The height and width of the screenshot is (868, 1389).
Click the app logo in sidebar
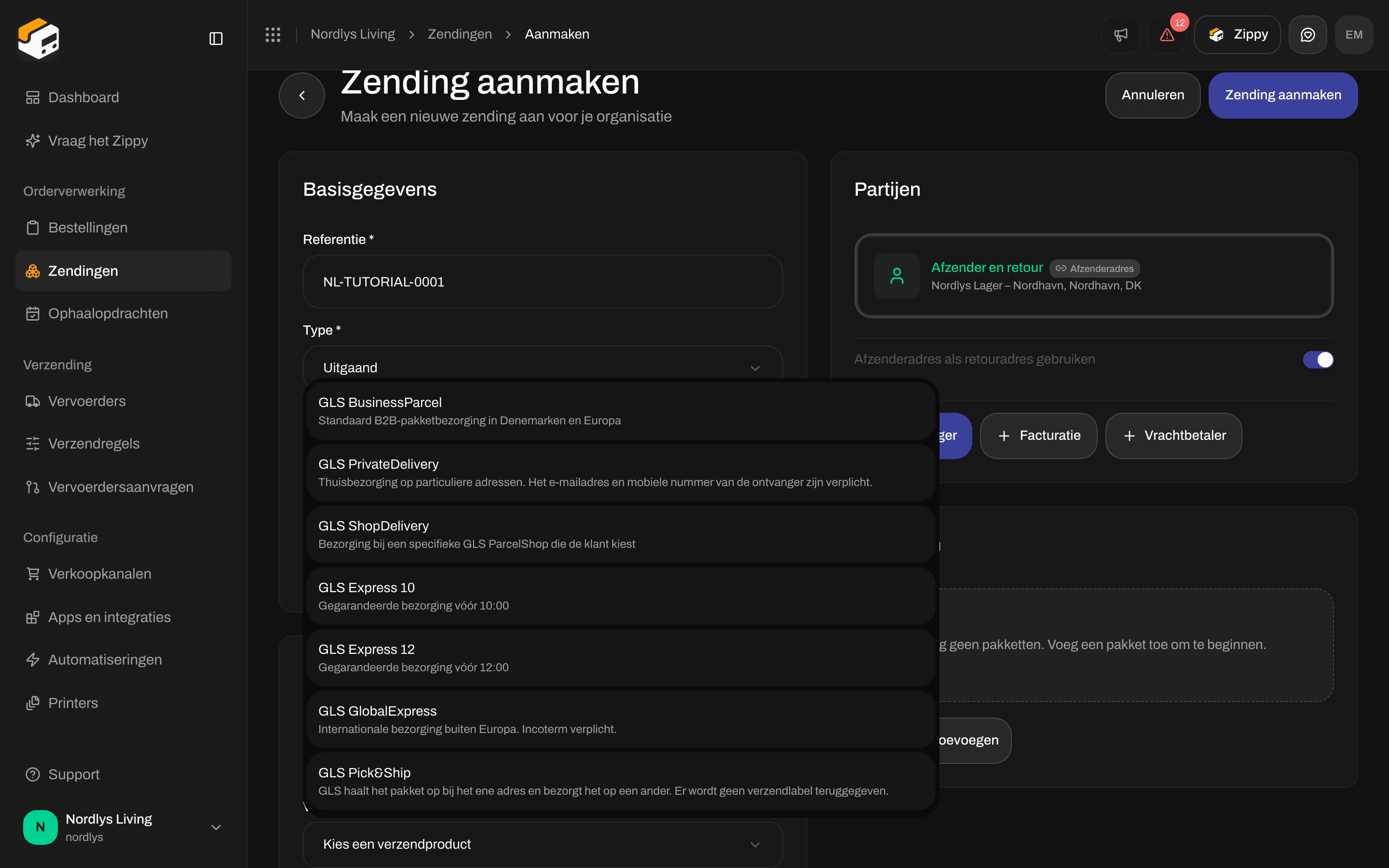[39, 39]
